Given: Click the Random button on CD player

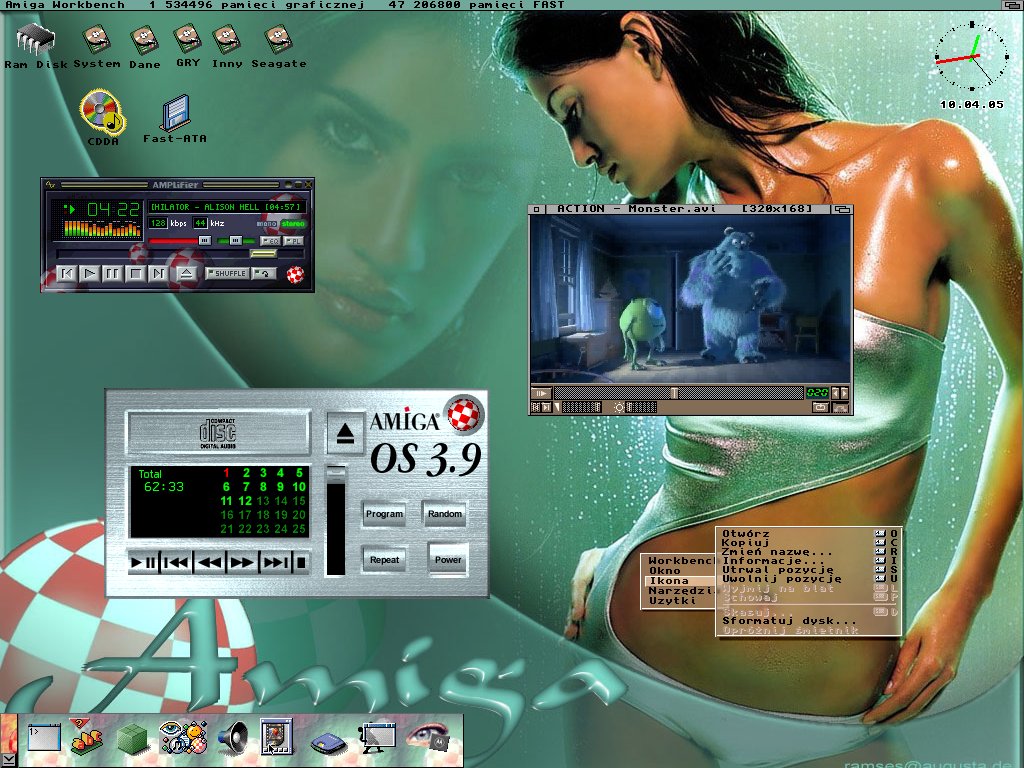Looking at the screenshot, I should (445, 514).
